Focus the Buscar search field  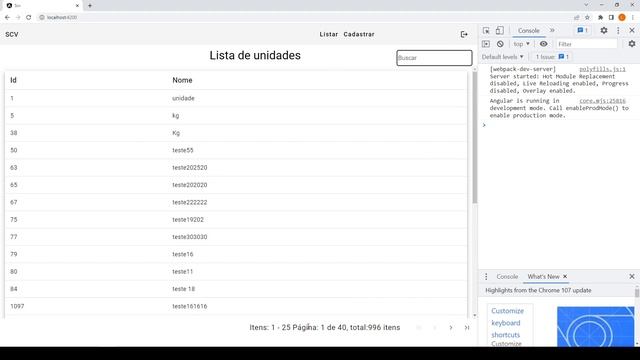point(434,58)
